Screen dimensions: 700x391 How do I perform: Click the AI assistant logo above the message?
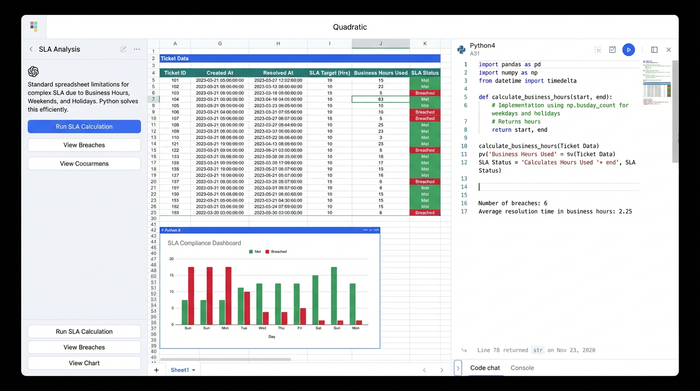pyautogui.click(x=33, y=71)
